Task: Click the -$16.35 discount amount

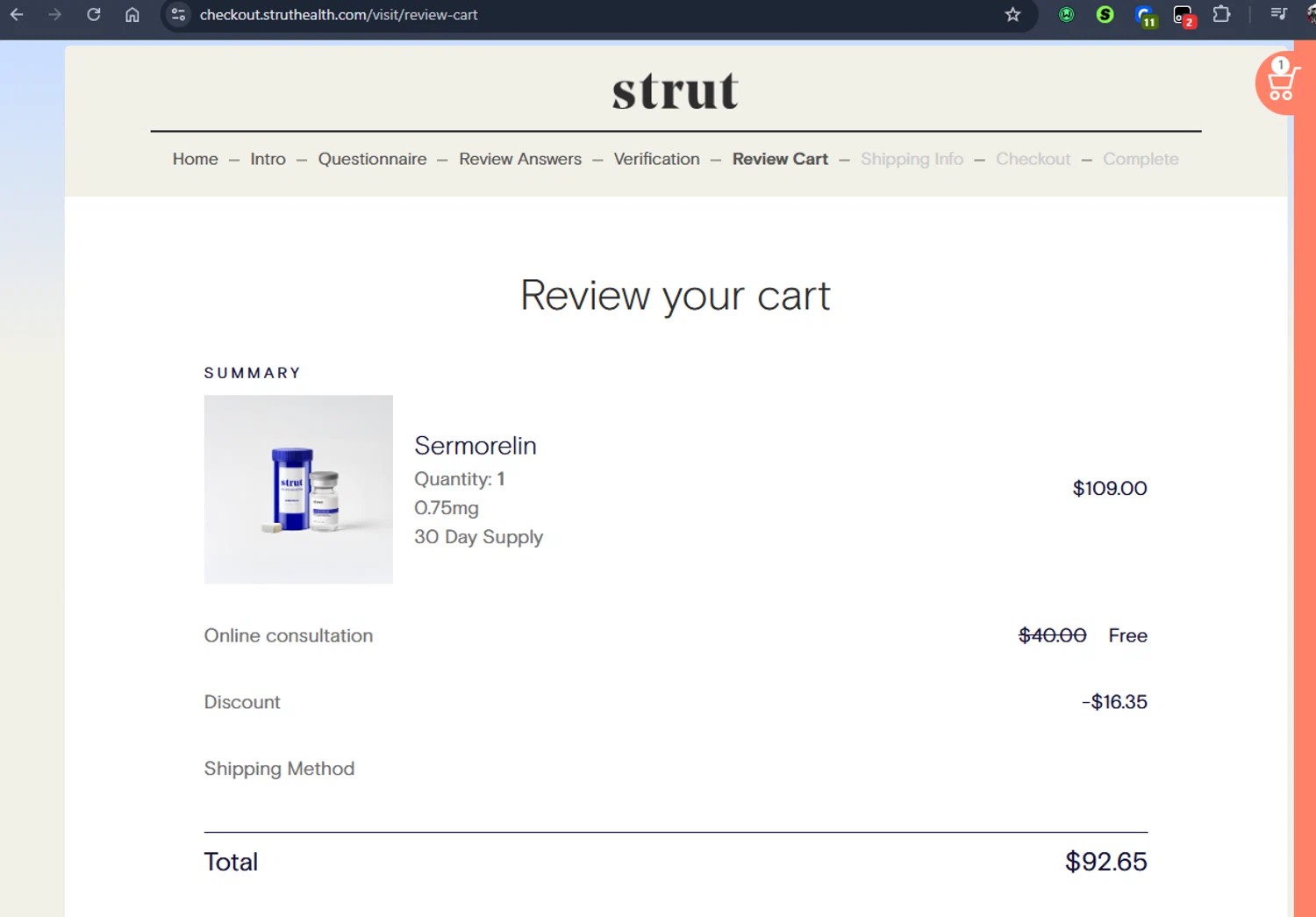Action: pos(1114,702)
